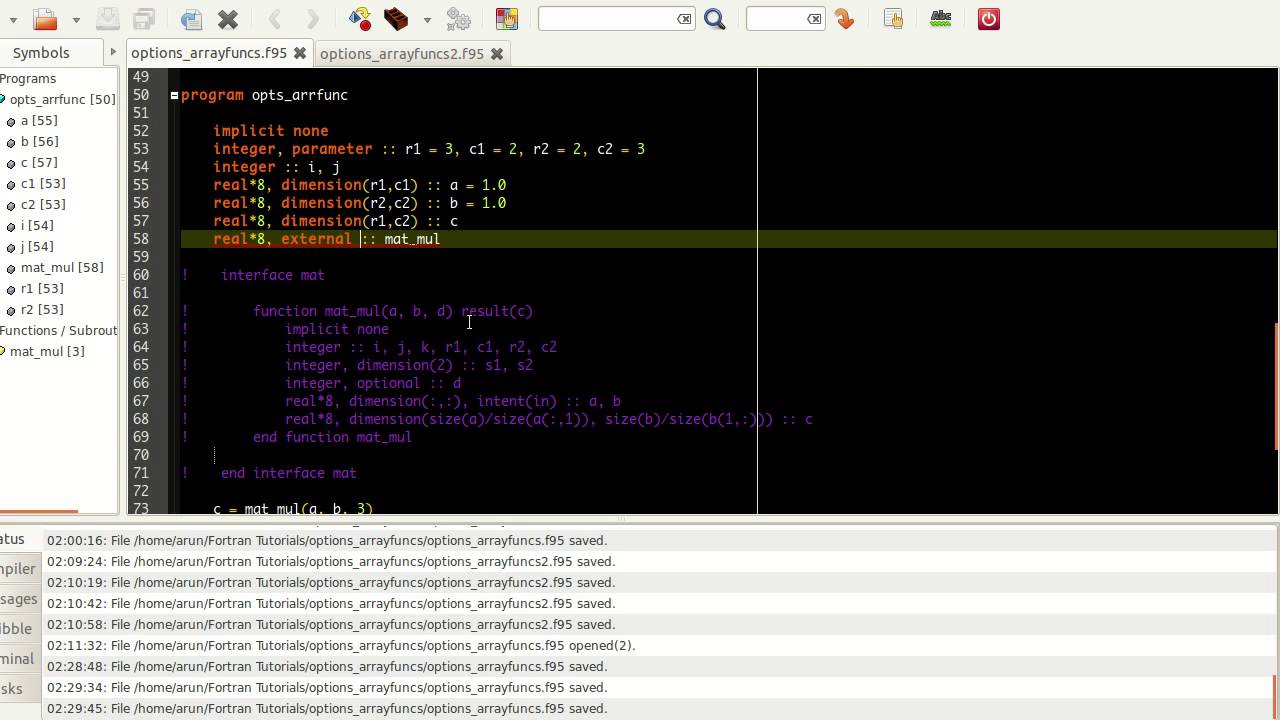Click the goto line number field
Screen dimensions: 1280x720
coord(777,19)
